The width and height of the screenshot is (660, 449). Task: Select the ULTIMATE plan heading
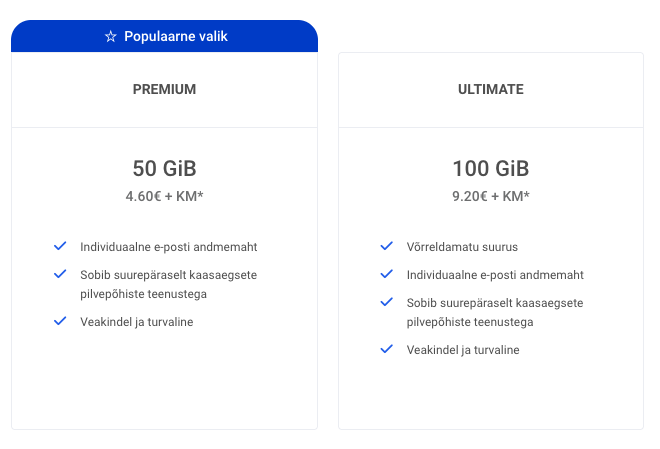490,89
